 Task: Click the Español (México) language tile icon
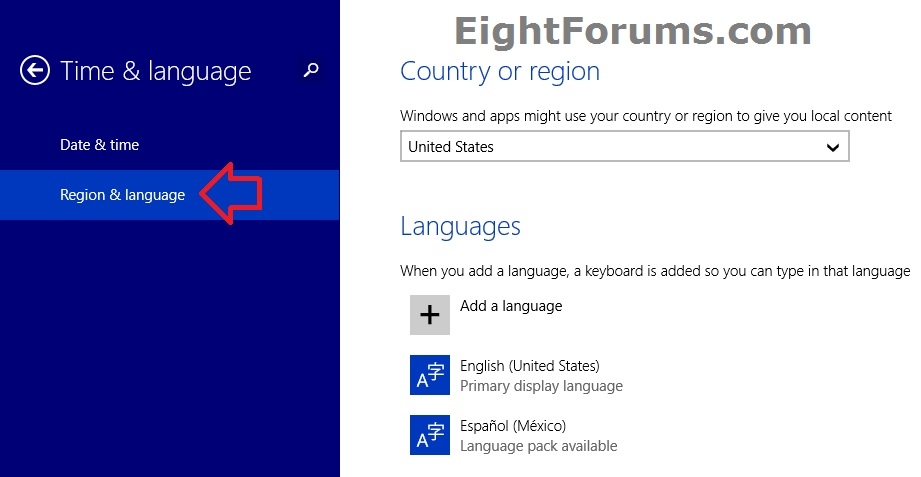coord(429,435)
